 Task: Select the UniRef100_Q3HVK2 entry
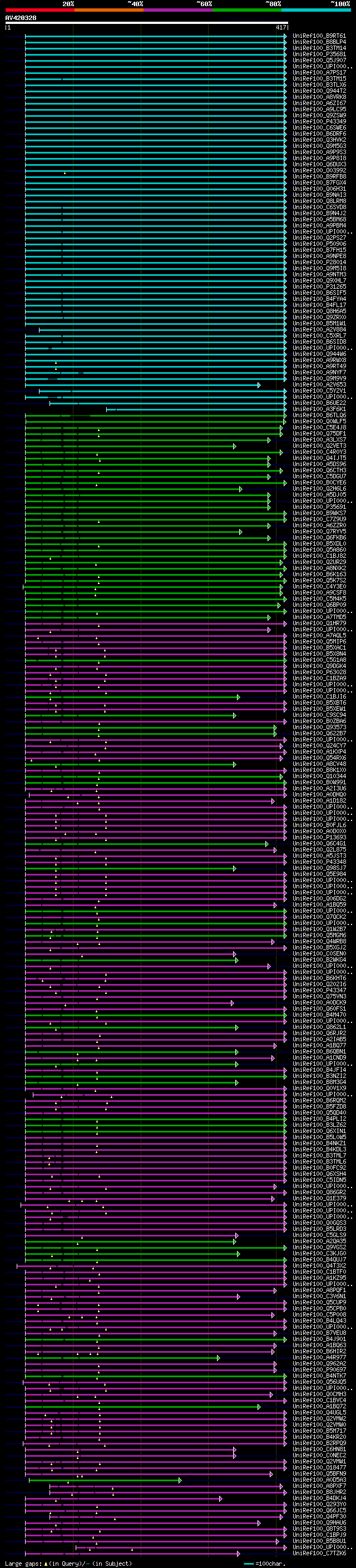click(x=319, y=140)
